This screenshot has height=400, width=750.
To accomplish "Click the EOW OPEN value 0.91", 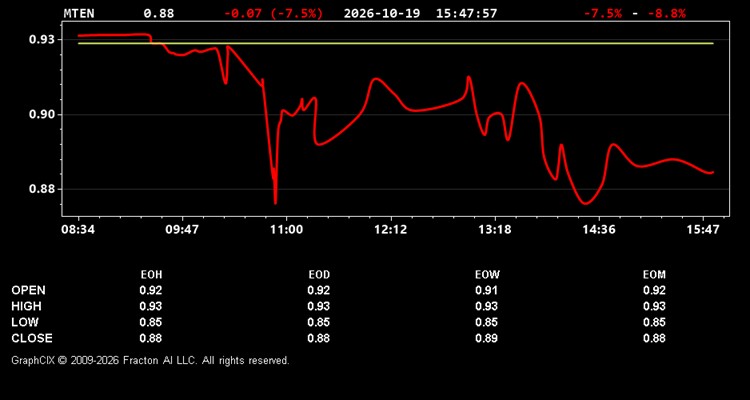I will tap(486, 290).
